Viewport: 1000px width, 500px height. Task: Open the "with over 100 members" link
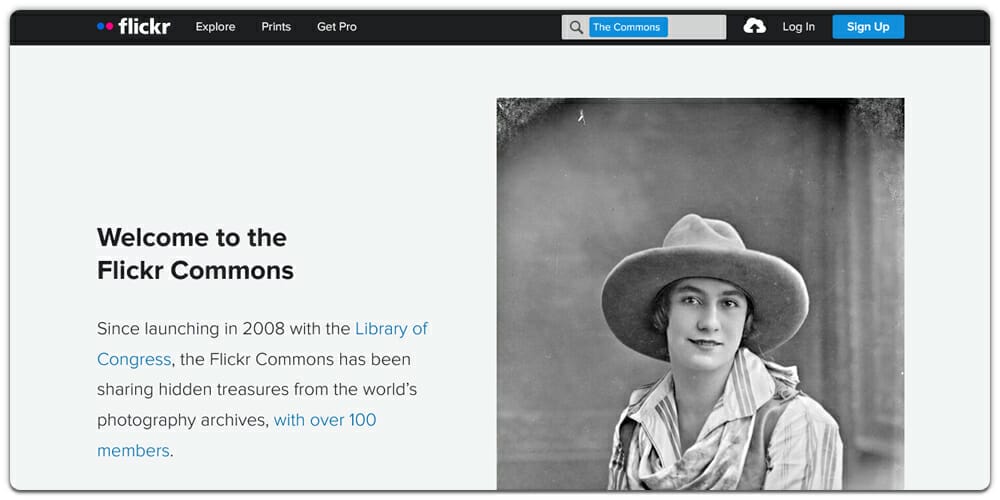[x=237, y=436]
